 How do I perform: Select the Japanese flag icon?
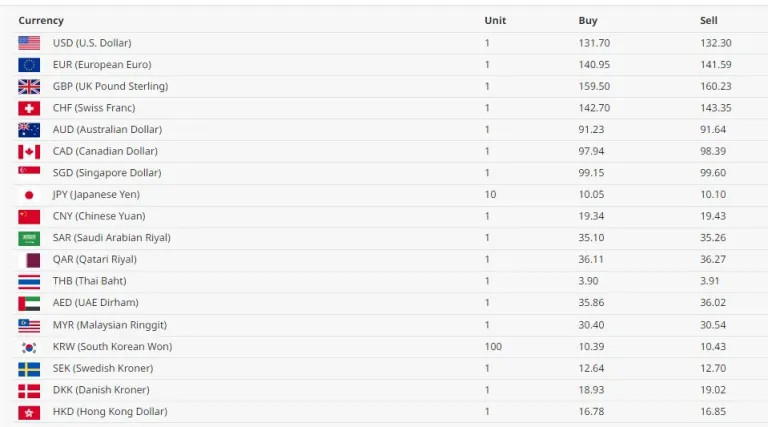(x=29, y=195)
